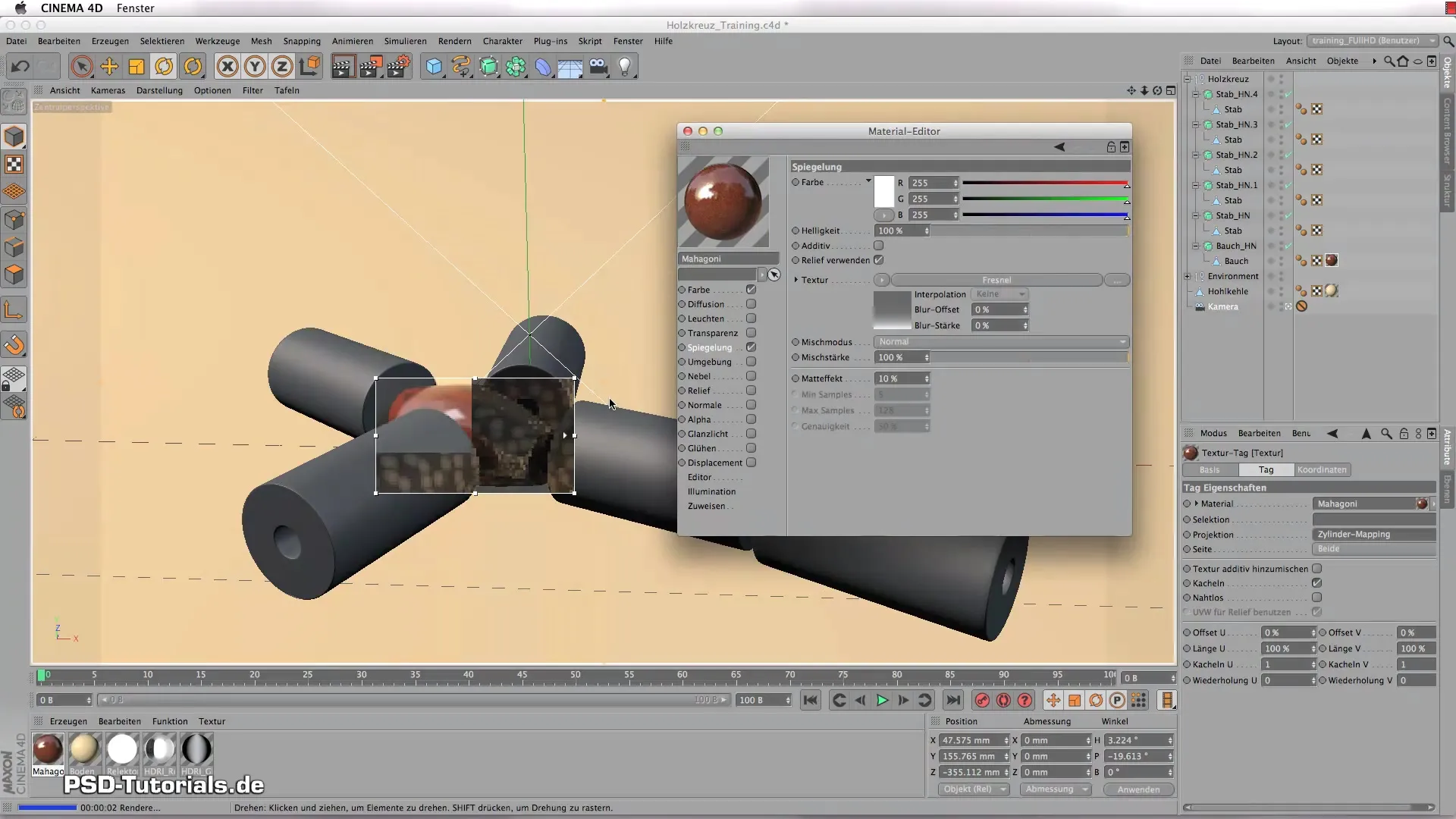1456x819 pixels.
Task: Open the deformer tools icon
Action: (x=543, y=67)
